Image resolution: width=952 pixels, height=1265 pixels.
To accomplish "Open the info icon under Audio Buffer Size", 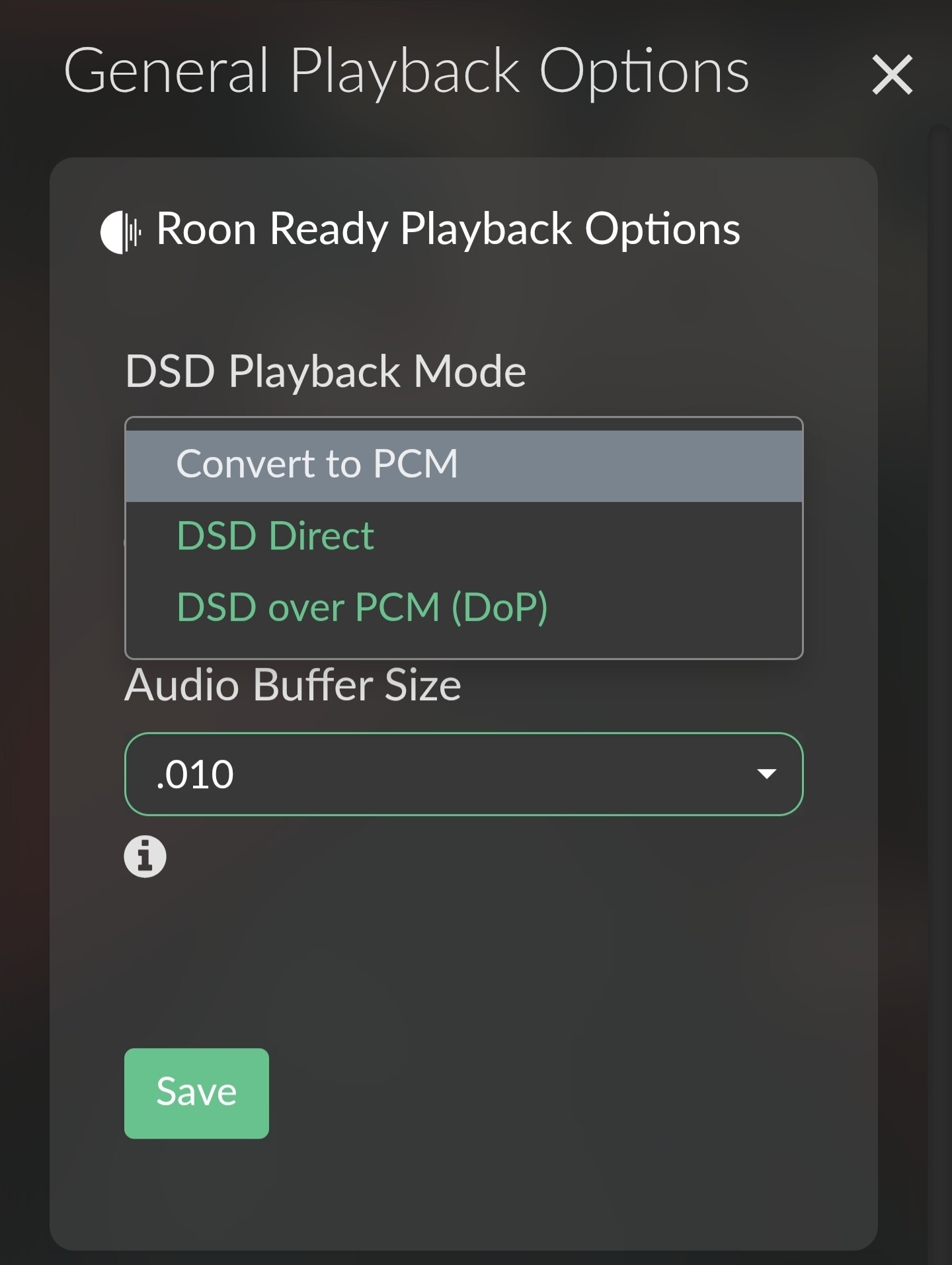I will (145, 856).
